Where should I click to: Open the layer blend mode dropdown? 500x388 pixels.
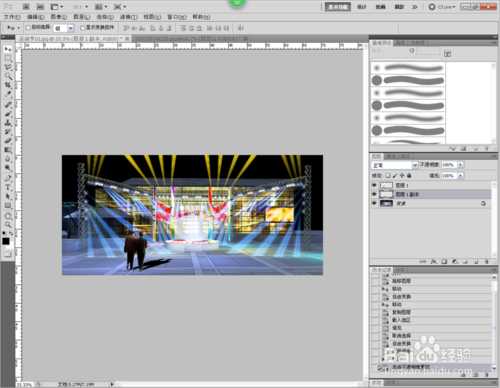(395, 165)
